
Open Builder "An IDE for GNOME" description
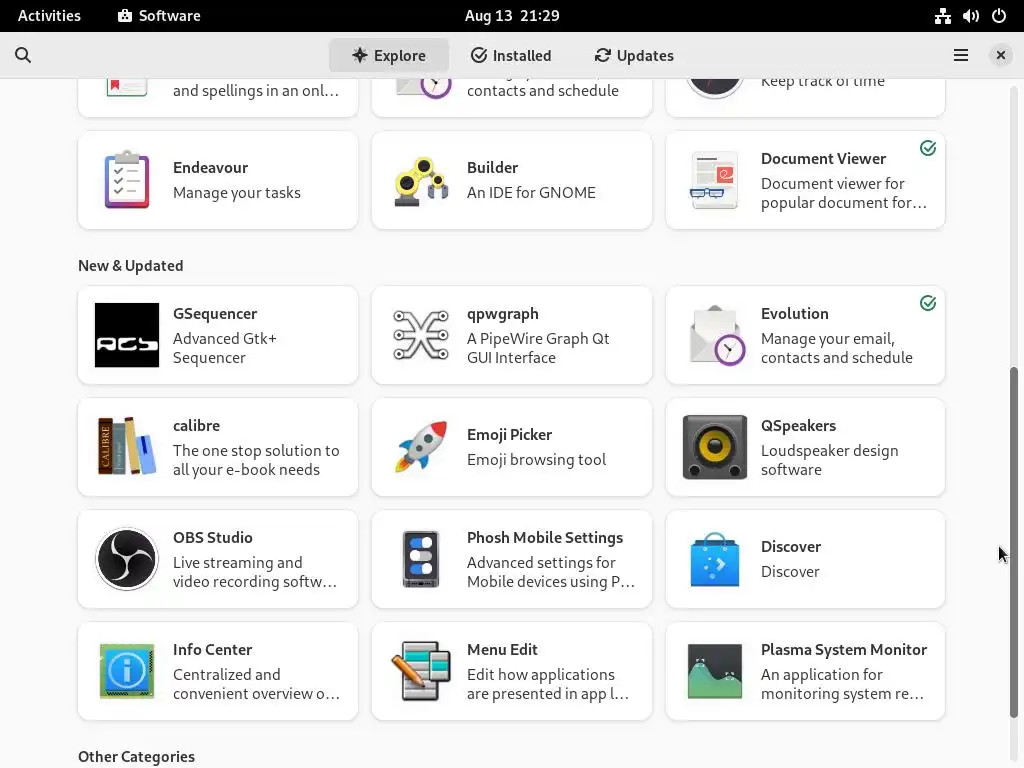[531, 193]
